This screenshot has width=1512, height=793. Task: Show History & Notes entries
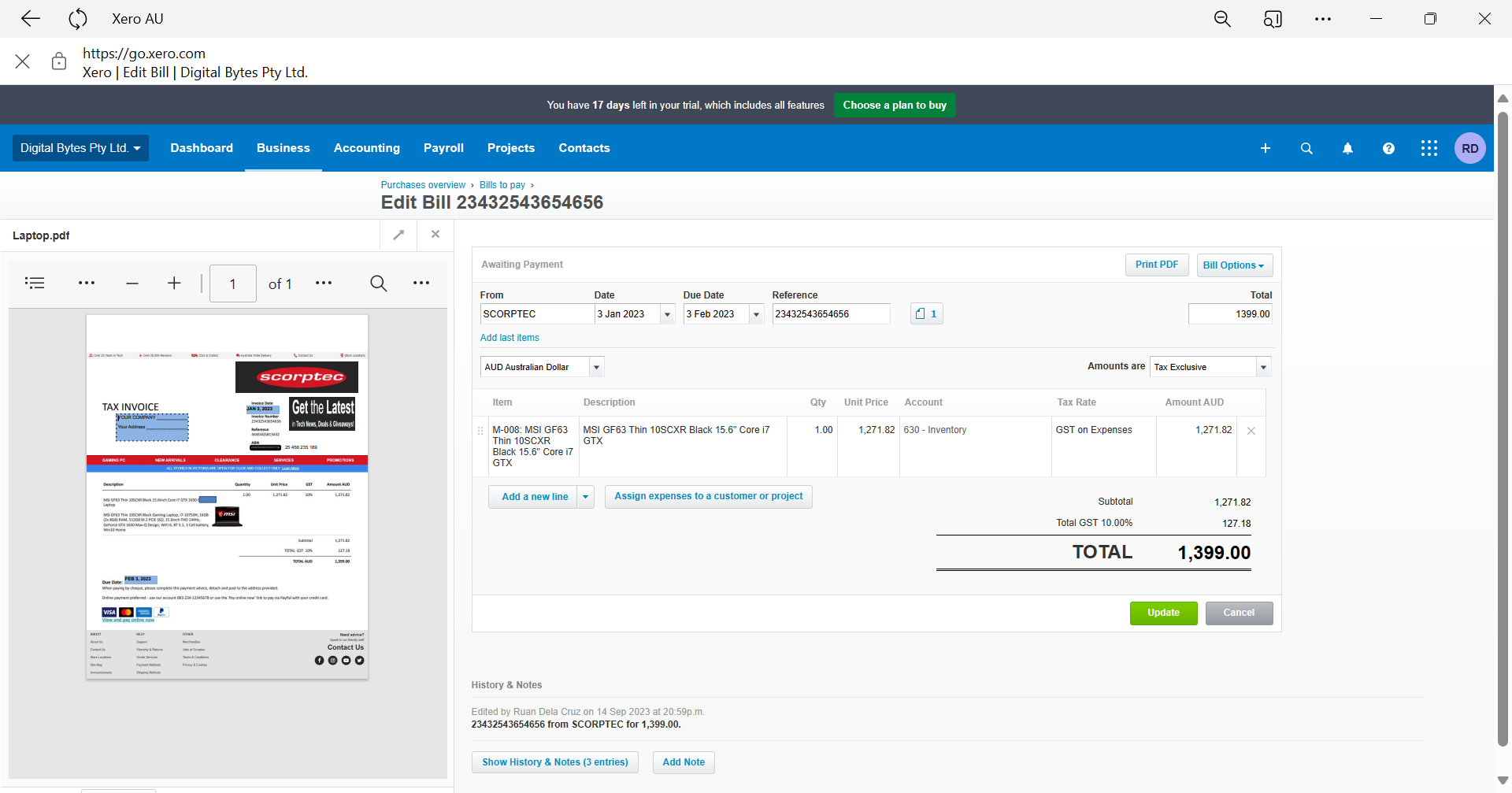(x=555, y=762)
